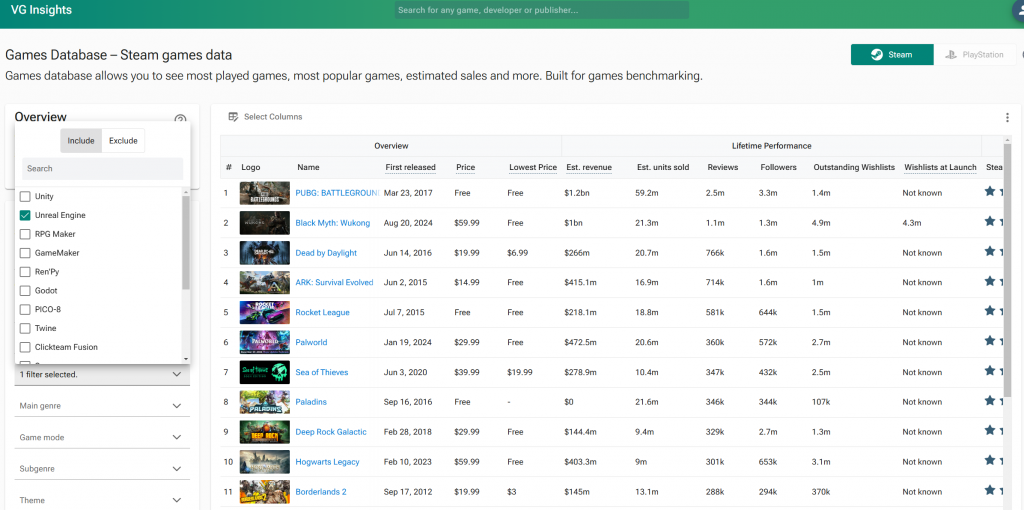Sort by the Price column header
This screenshot has width=1024, height=510.
pyautogui.click(x=465, y=168)
